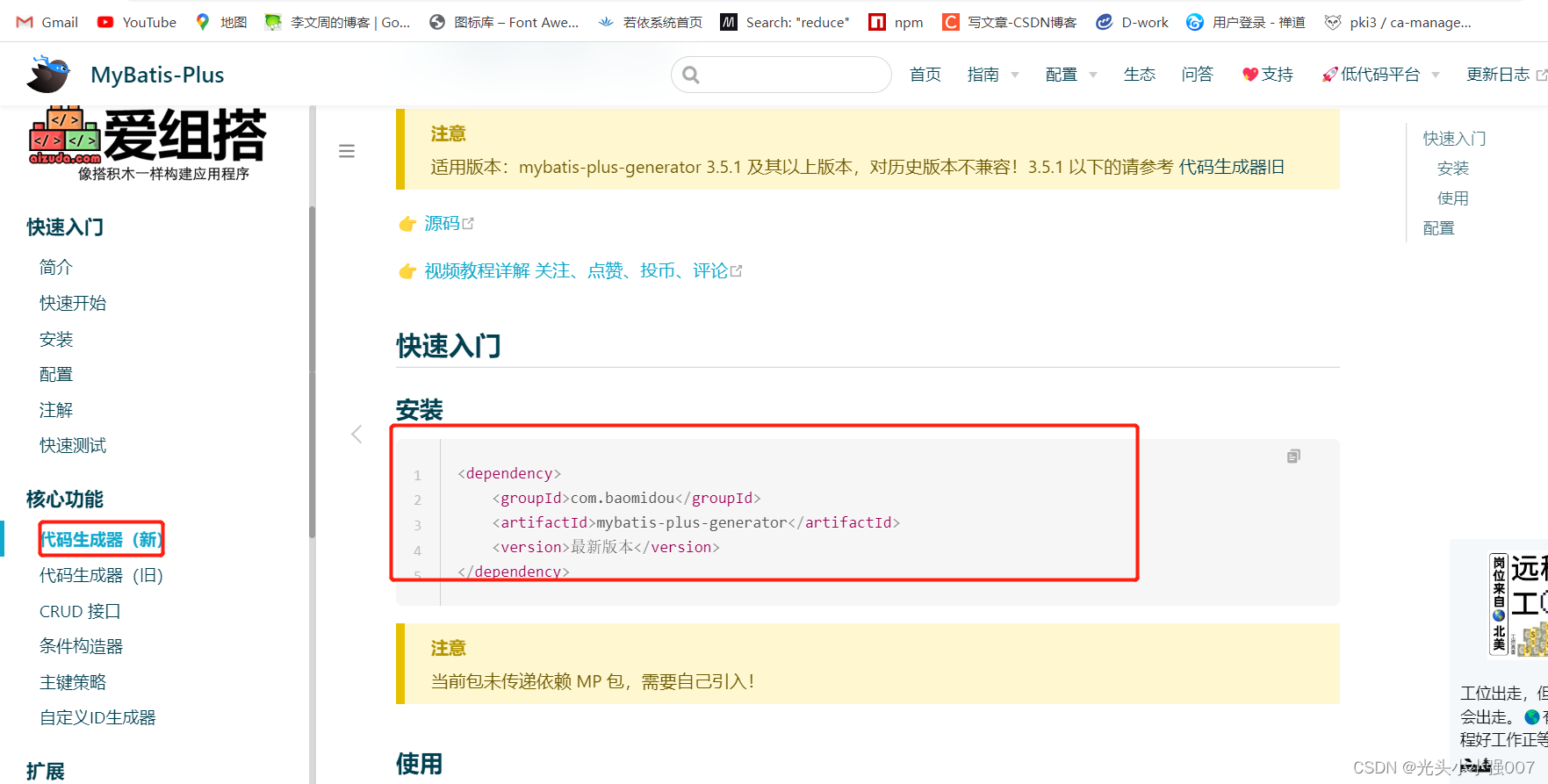Viewport: 1548px width, 784px height.
Task: Open 视频教程详解 video link
Action: (x=583, y=271)
